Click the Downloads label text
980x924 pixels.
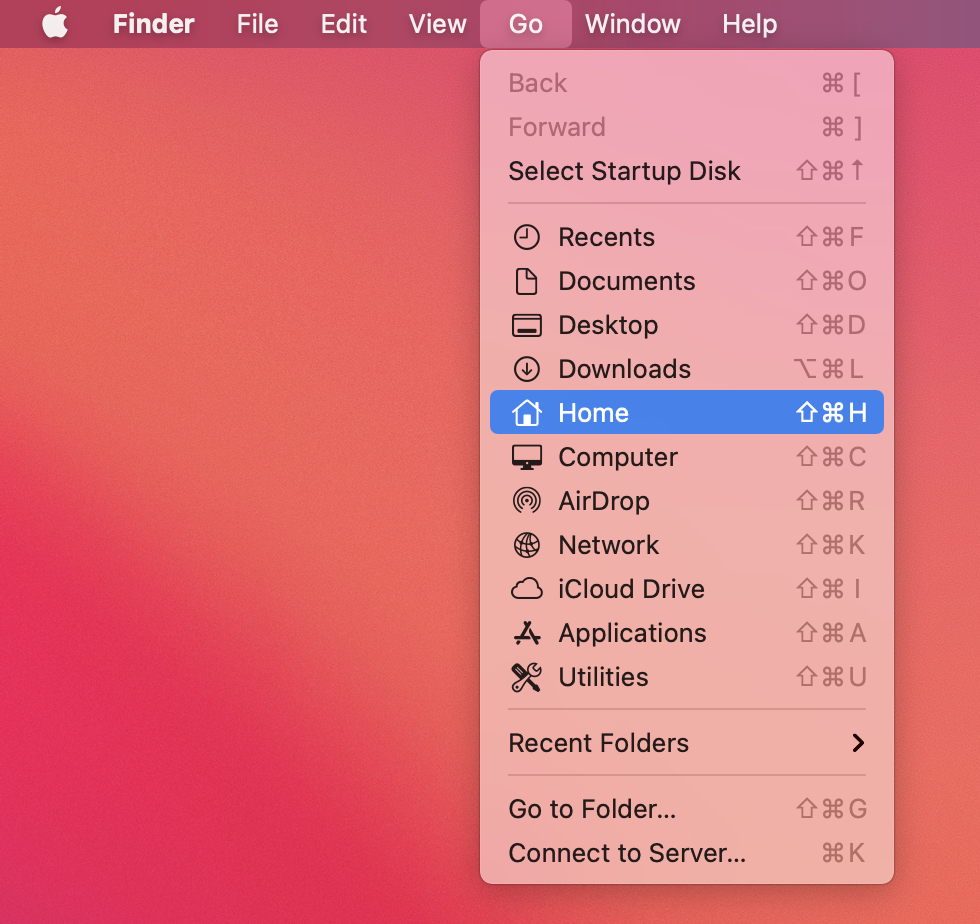624,369
